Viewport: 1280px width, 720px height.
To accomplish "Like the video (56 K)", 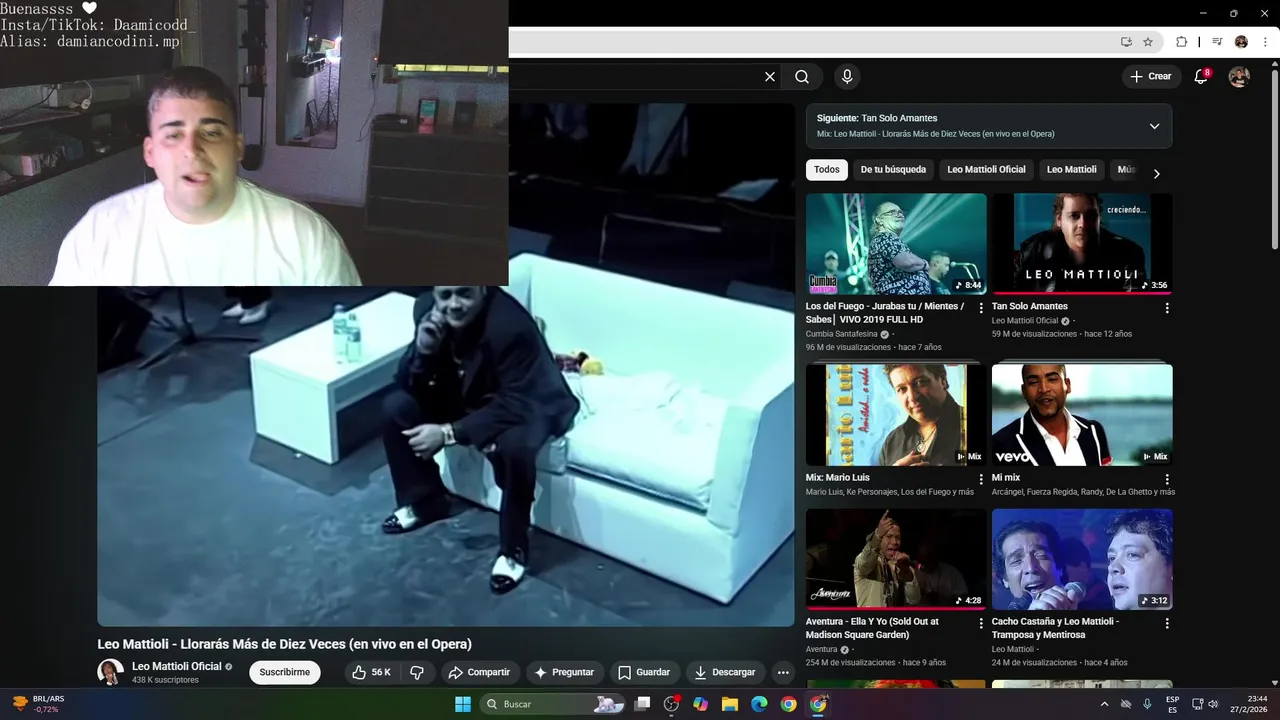I will pos(371,672).
